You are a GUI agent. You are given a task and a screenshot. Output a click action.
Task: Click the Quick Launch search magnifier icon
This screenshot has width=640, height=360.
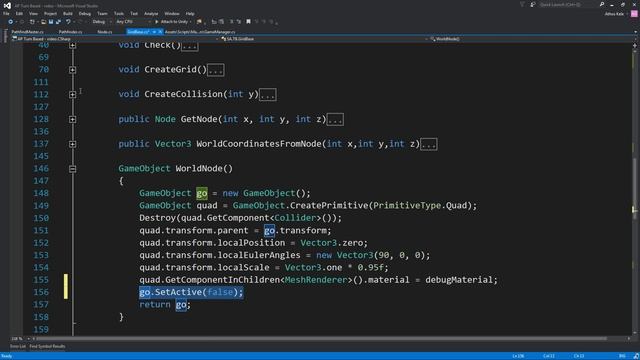pos(602,5)
